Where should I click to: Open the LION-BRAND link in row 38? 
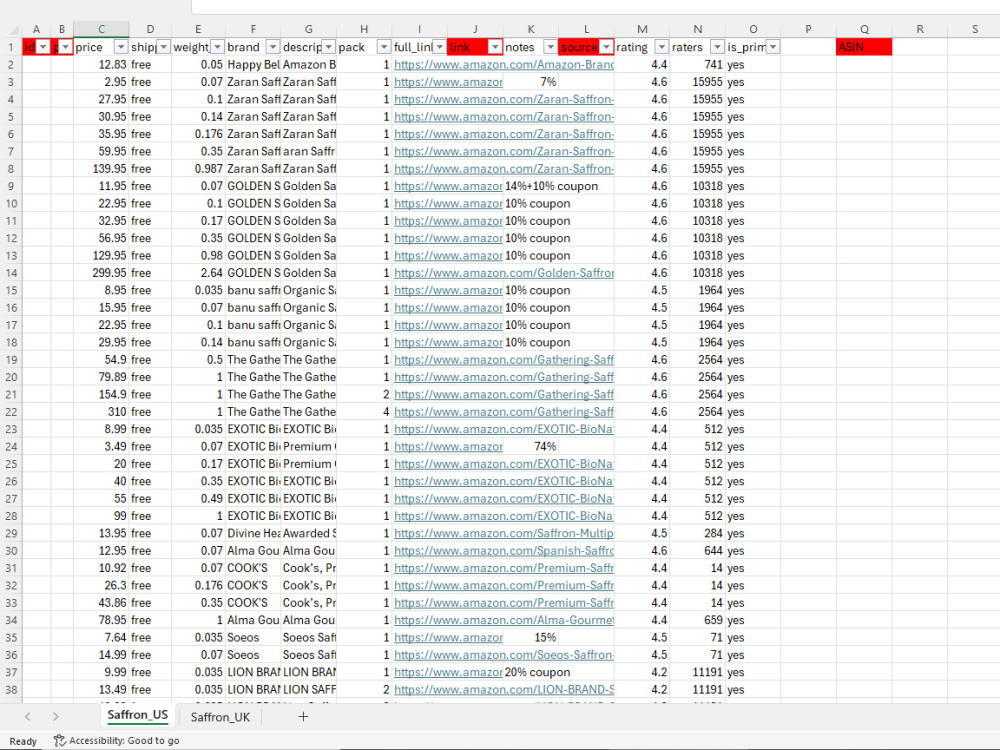[x=504, y=689]
